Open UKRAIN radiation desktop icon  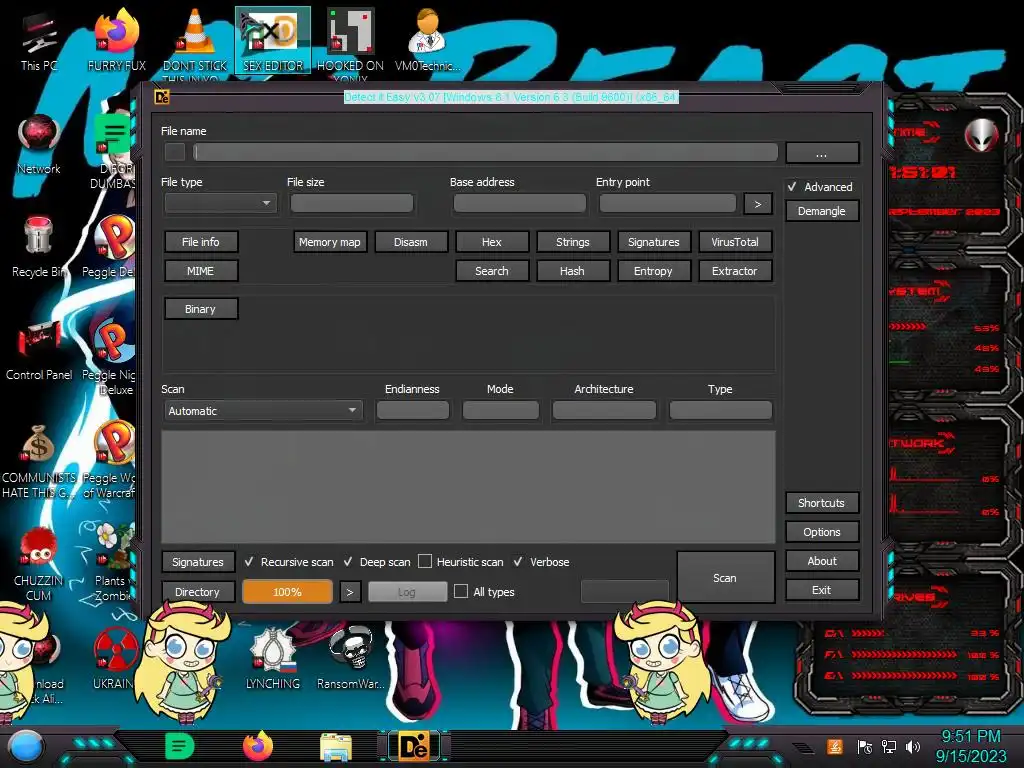coord(115,658)
